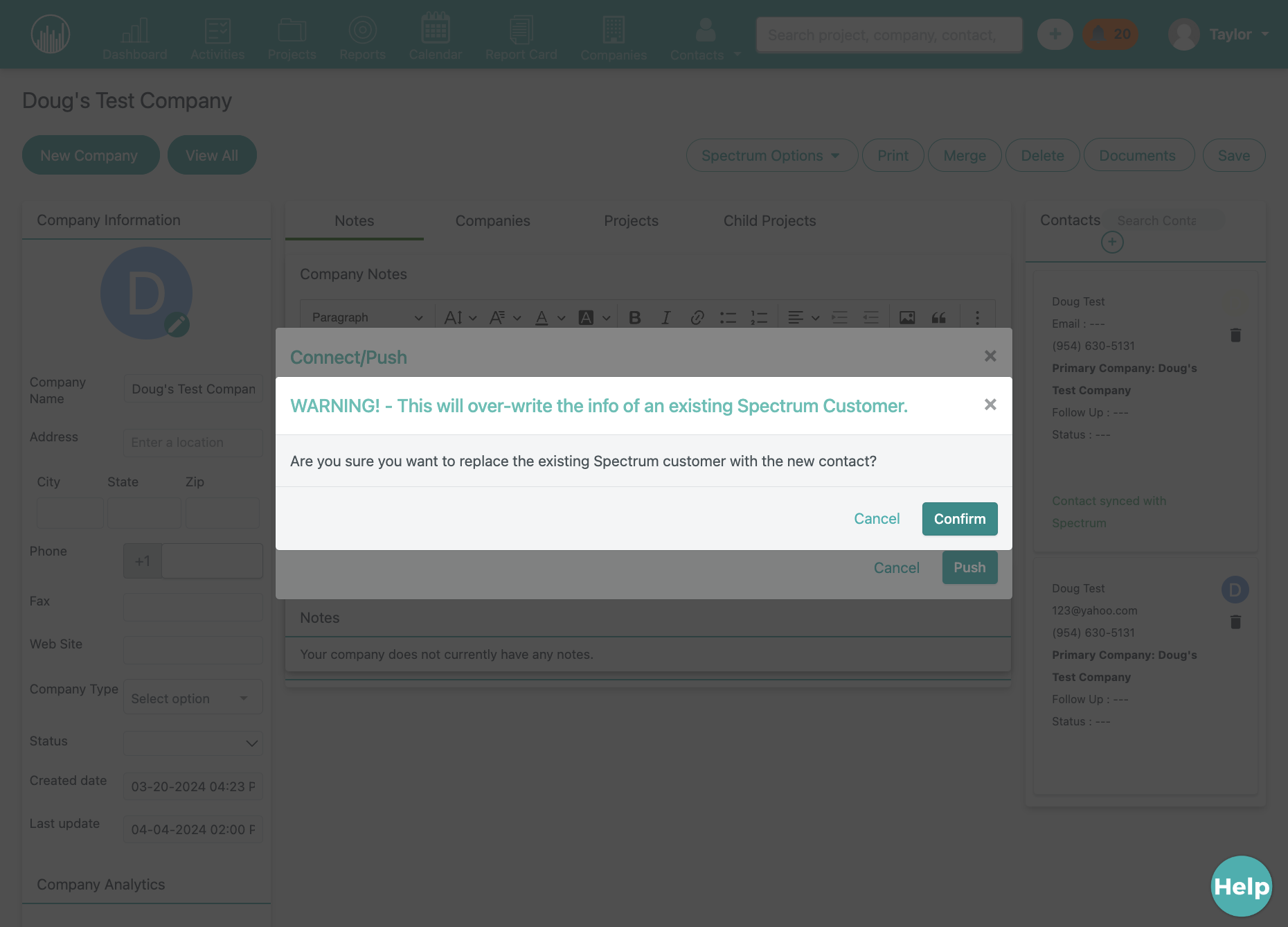The image size is (1288, 927).
Task: Click the plus quick-add button in header
Action: pyautogui.click(x=1055, y=34)
